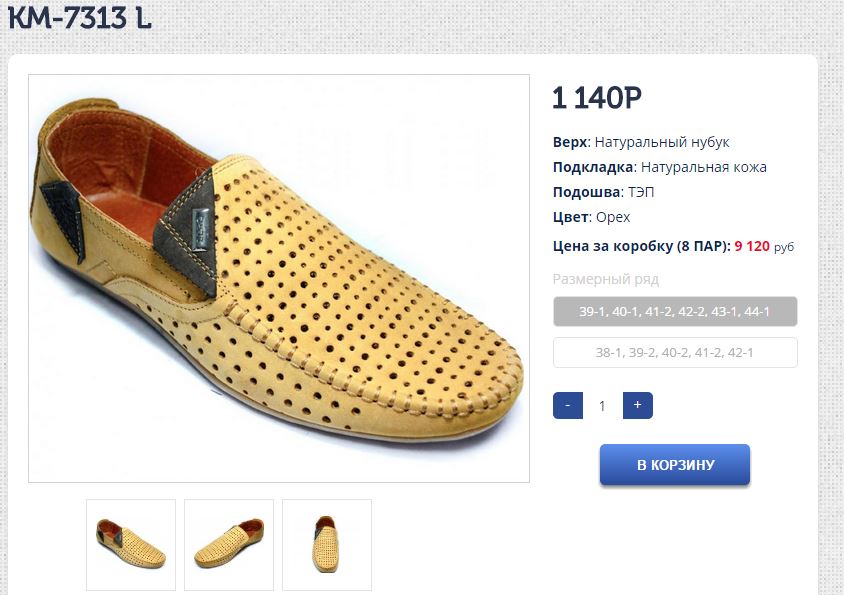Click the 'Подкладка: Натуральная кожа' line

tap(659, 167)
